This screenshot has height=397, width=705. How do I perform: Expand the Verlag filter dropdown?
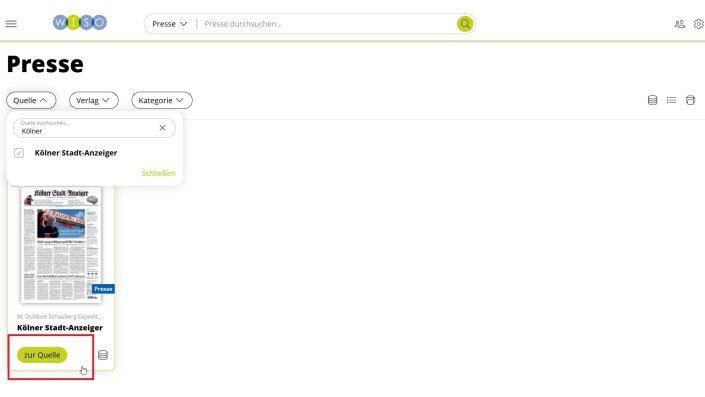tap(94, 100)
